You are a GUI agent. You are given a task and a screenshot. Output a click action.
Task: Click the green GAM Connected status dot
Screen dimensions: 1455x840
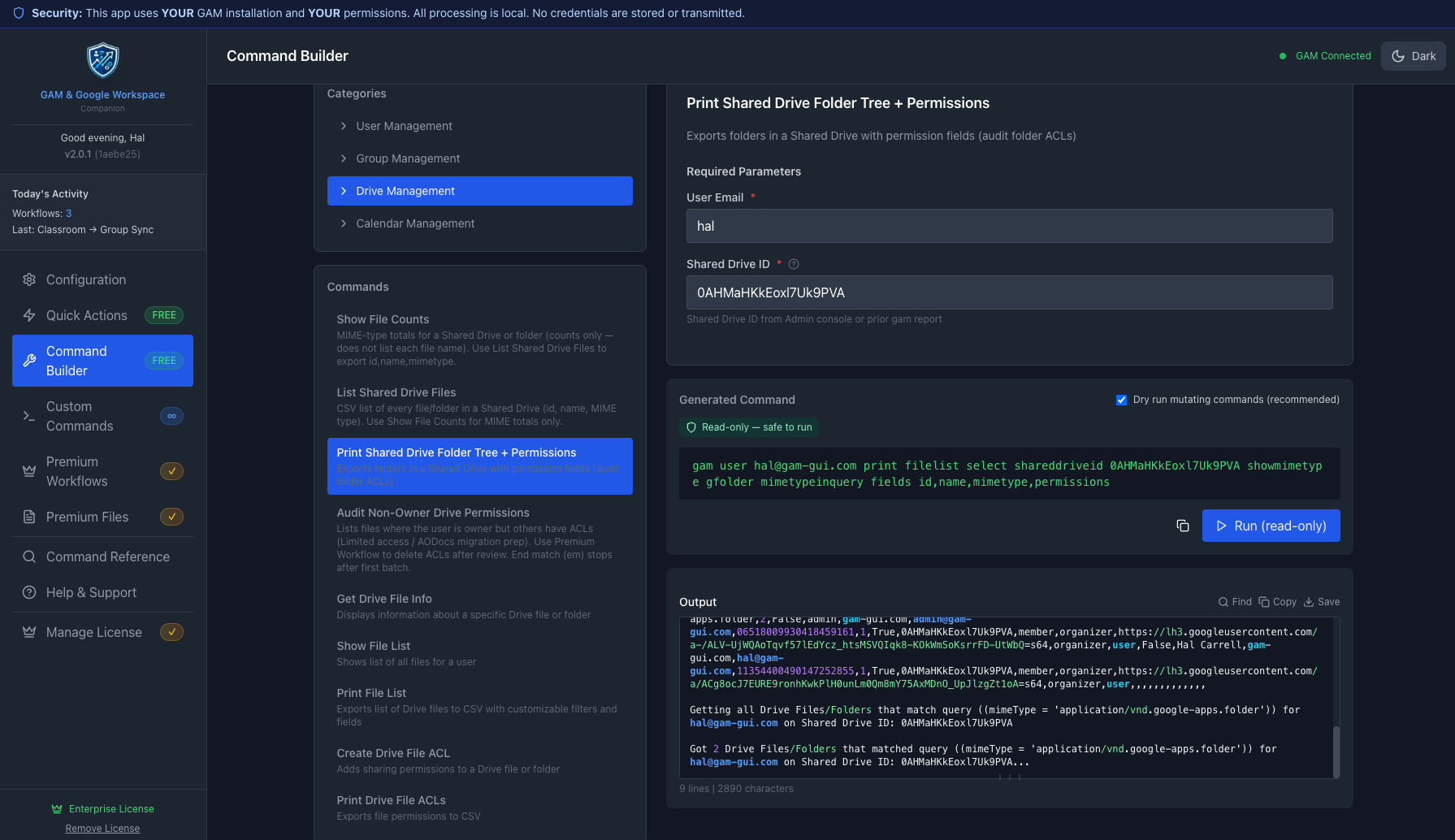tap(1283, 56)
